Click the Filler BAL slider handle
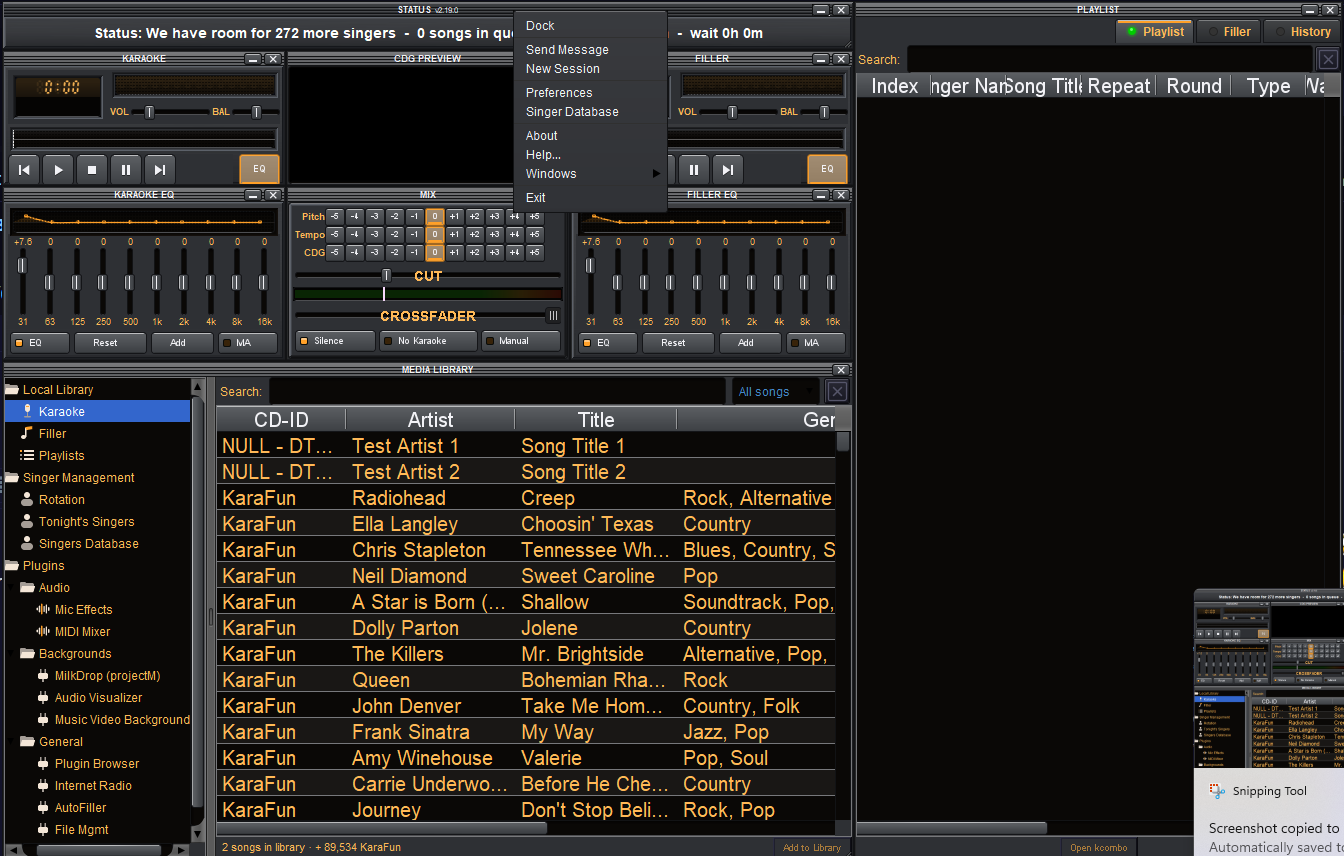The image size is (1344, 856). [x=824, y=112]
